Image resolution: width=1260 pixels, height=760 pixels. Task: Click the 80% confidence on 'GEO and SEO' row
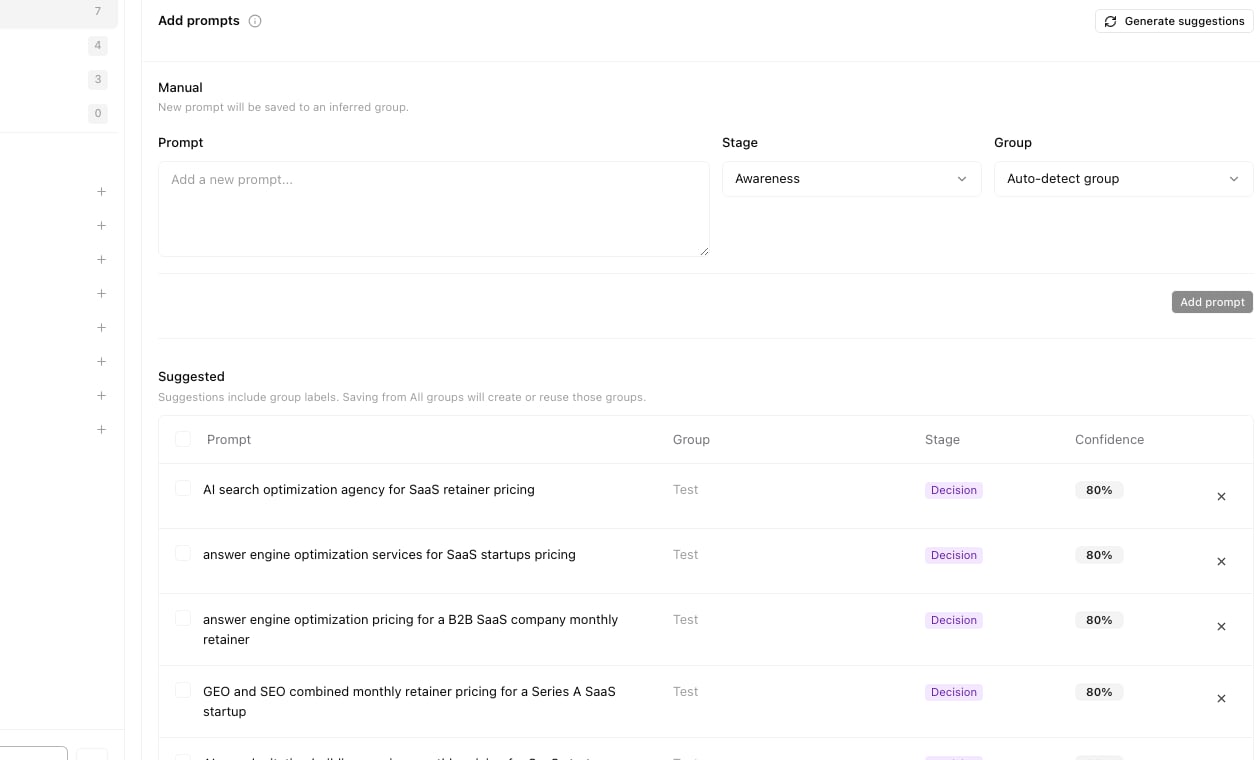click(x=1099, y=692)
